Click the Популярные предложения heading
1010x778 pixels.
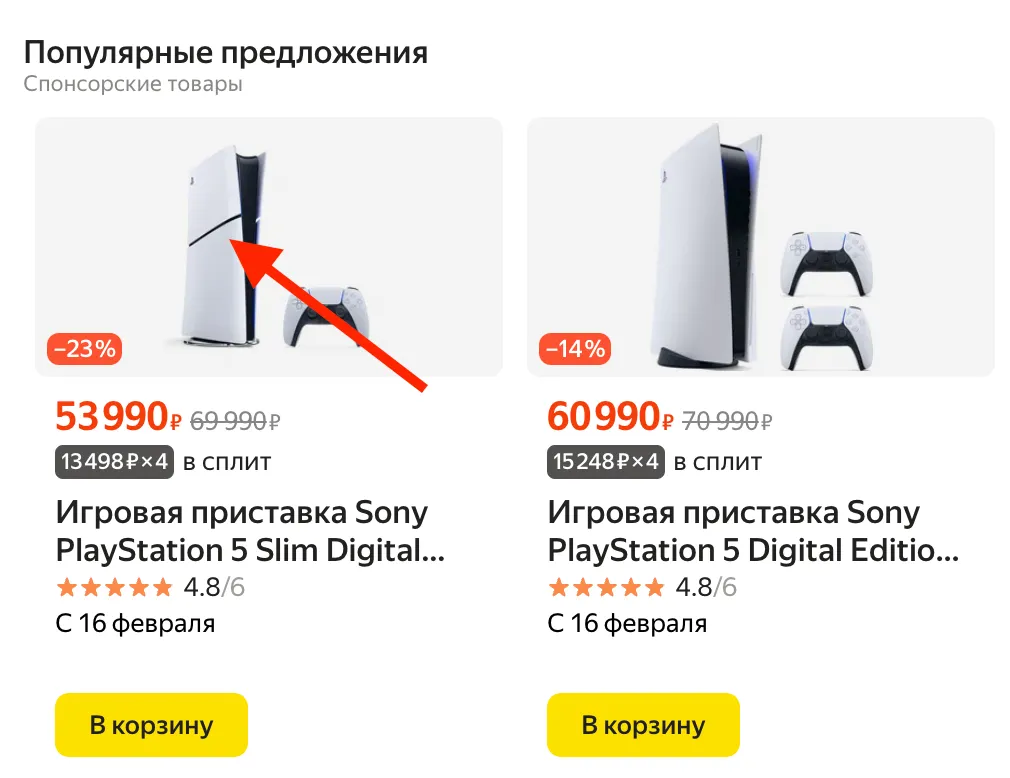tap(225, 53)
